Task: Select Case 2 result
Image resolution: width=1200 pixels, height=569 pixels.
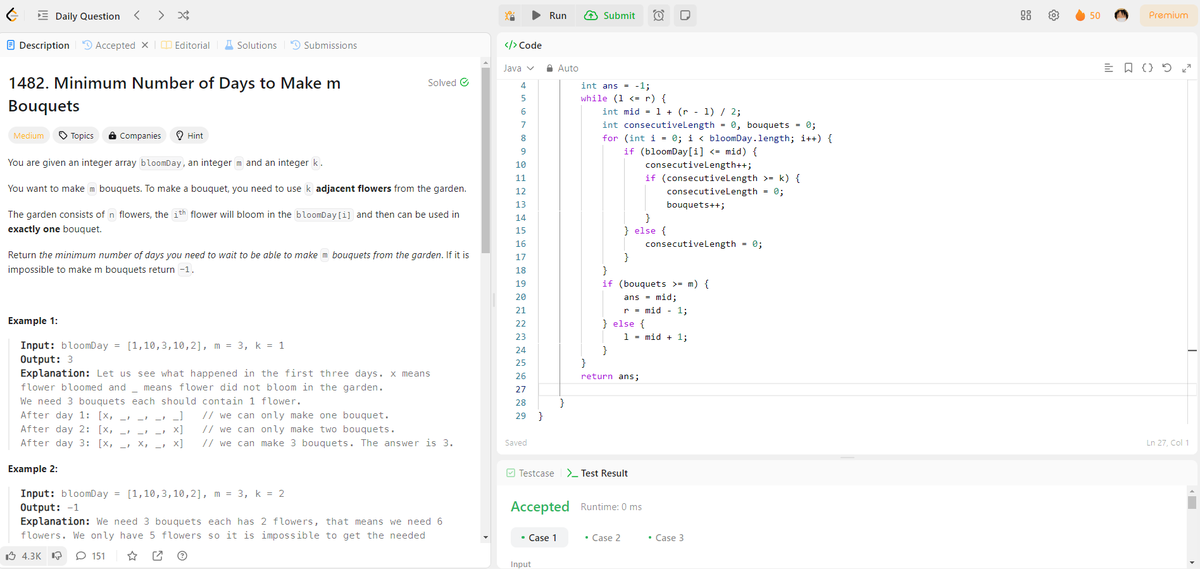Action: 601,538
